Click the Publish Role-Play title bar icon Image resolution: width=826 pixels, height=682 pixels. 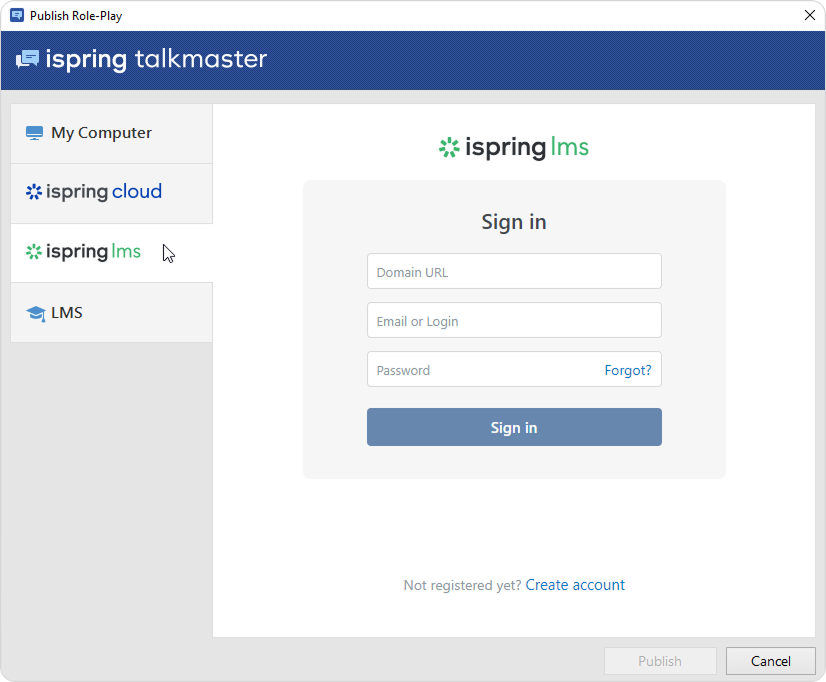pyautogui.click(x=17, y=15)
